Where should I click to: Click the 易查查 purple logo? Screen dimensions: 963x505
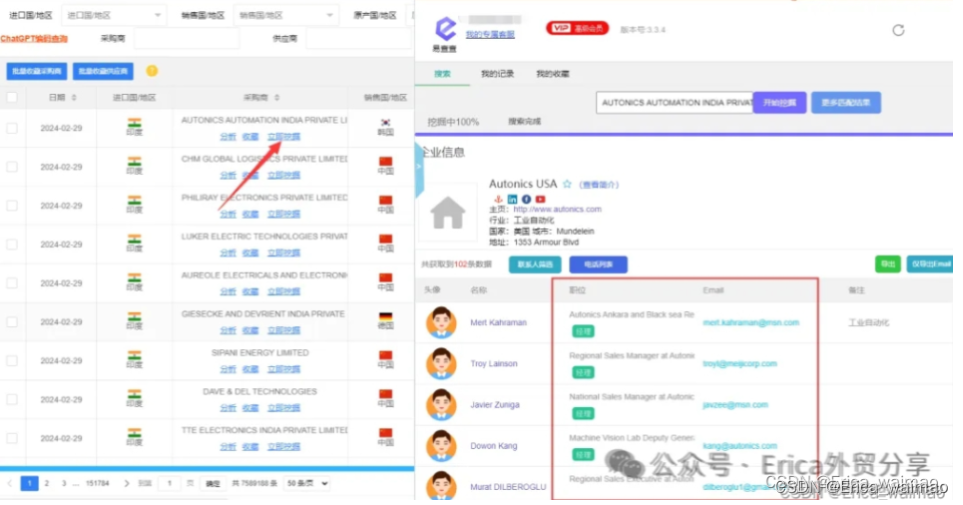point(445,29)
